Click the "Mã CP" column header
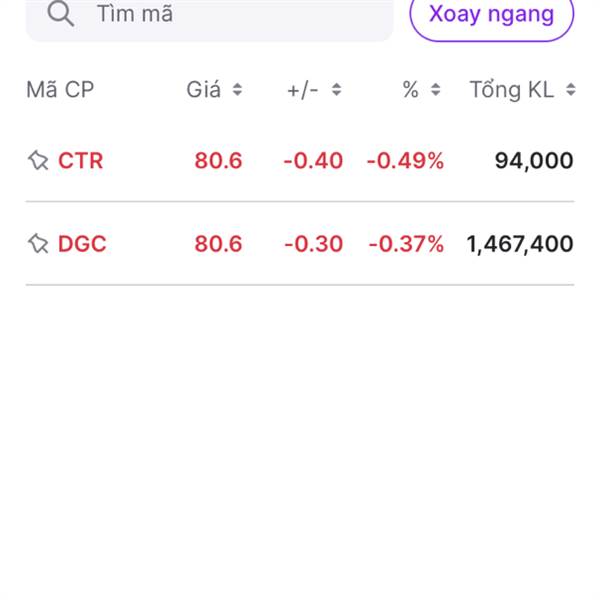 click(x=59, y=90)
